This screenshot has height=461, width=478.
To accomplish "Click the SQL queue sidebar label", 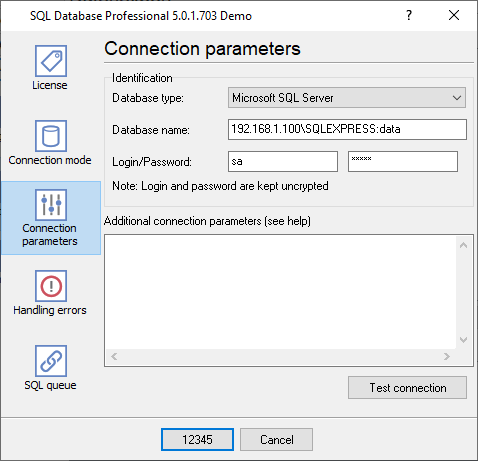I will pyautogui.click(x=50, y=385).
